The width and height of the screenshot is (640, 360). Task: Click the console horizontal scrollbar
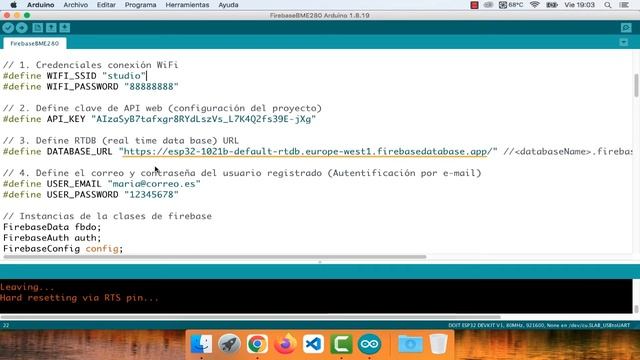[x=250, y=317]
